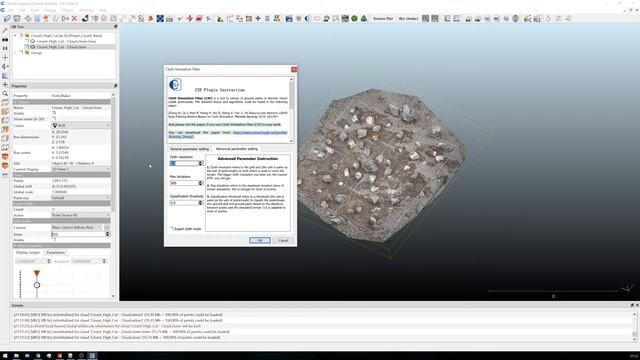Click the top orange cube view icon

5,102
